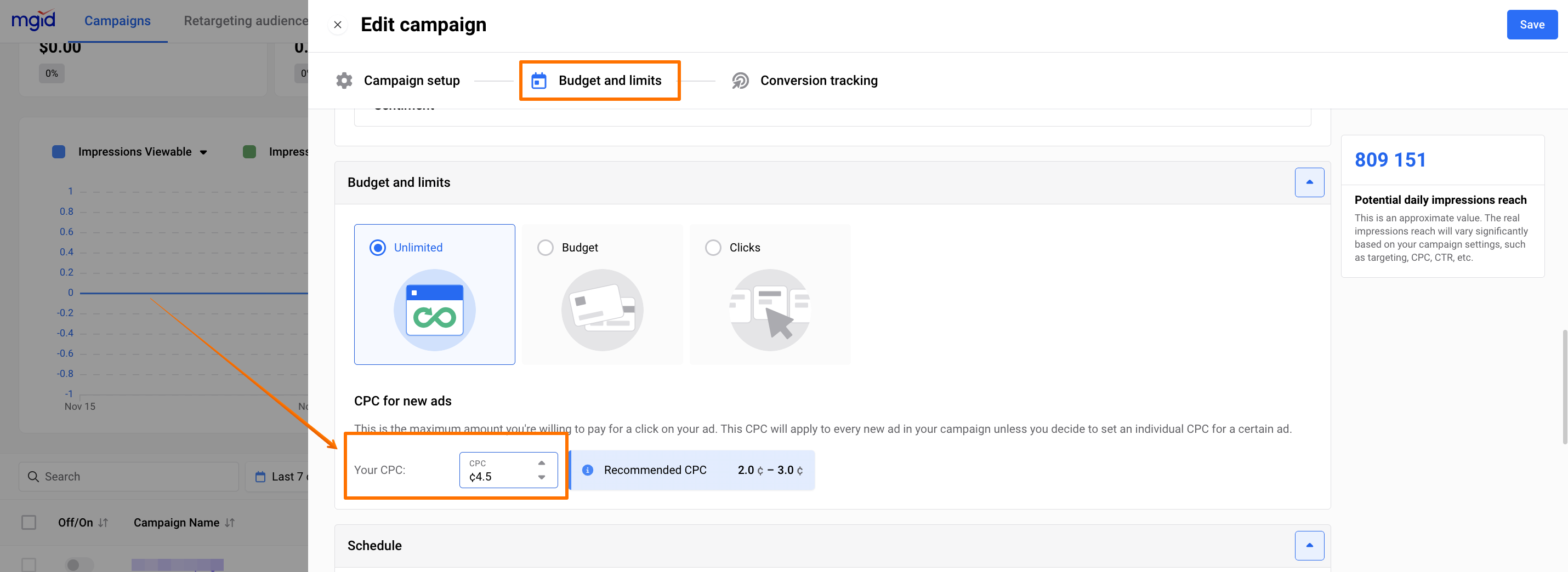
Task: Click the Conversion tracking target icon
Action: pos(740,81)
